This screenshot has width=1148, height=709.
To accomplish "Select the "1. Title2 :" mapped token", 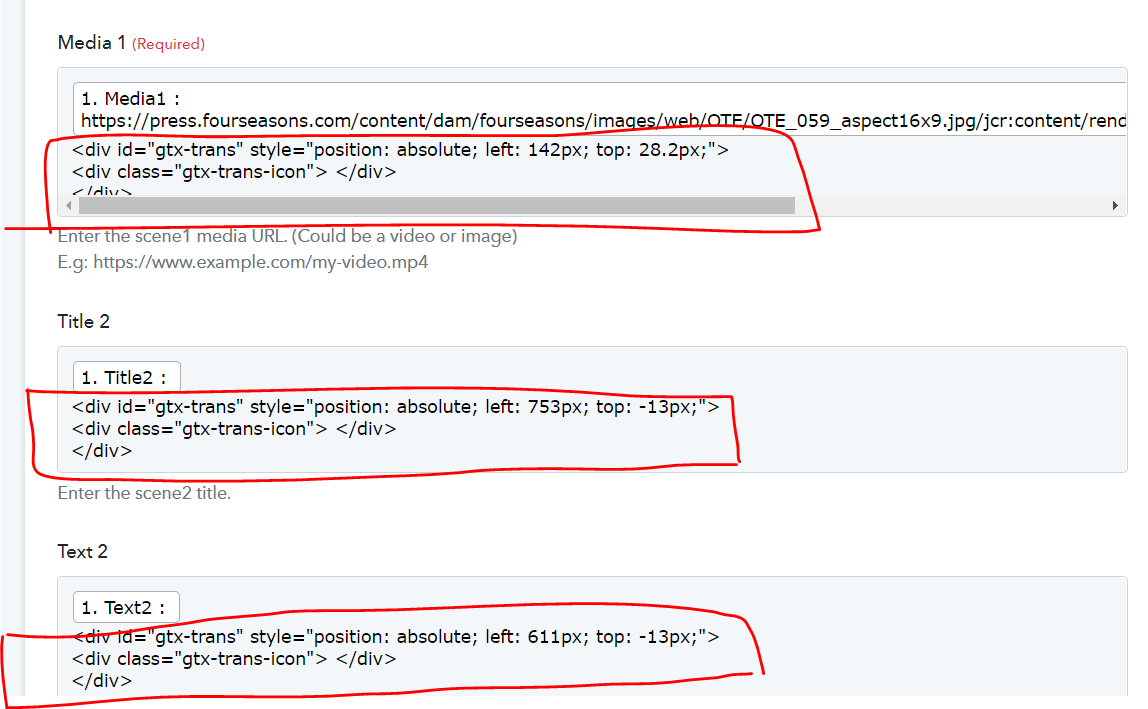I will tap(127, 377).
